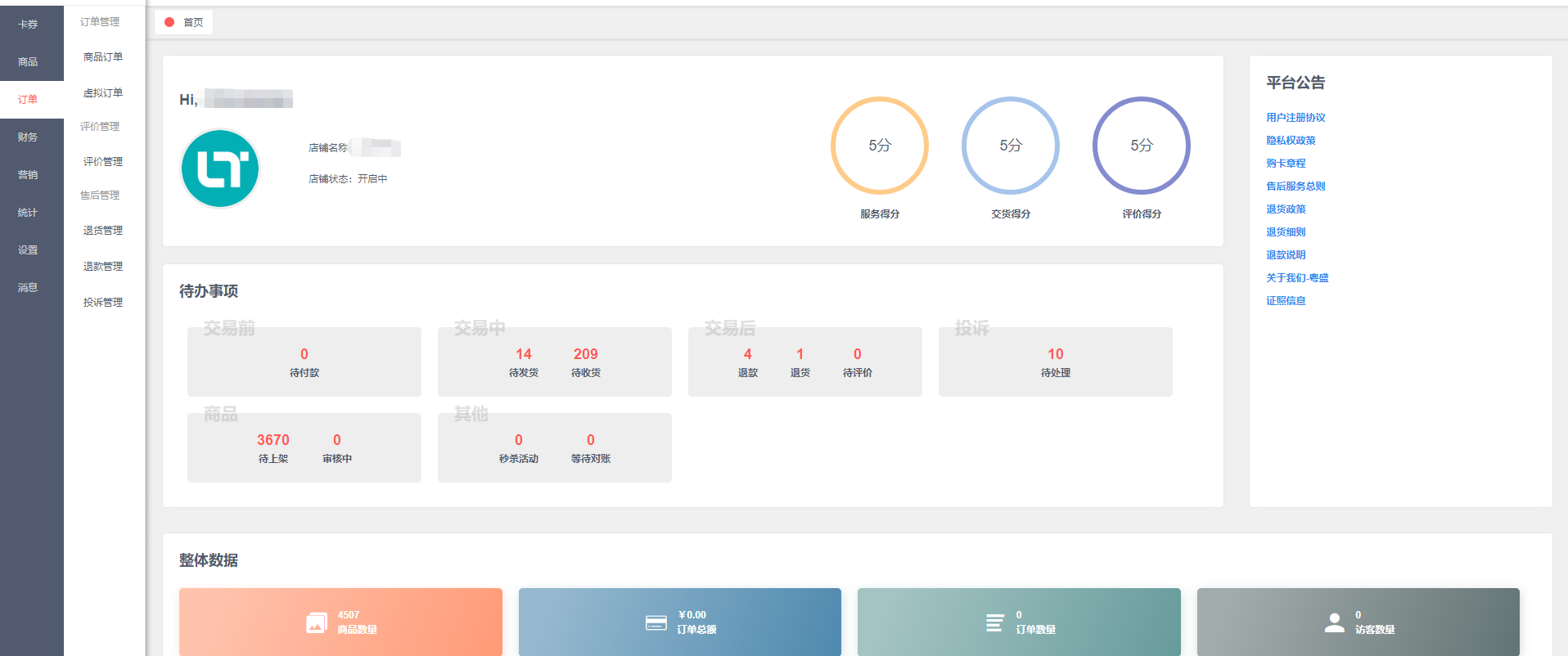Click the ¥0.00 订单总额 value
This screenshot has width=1568, height=656.
692,615
